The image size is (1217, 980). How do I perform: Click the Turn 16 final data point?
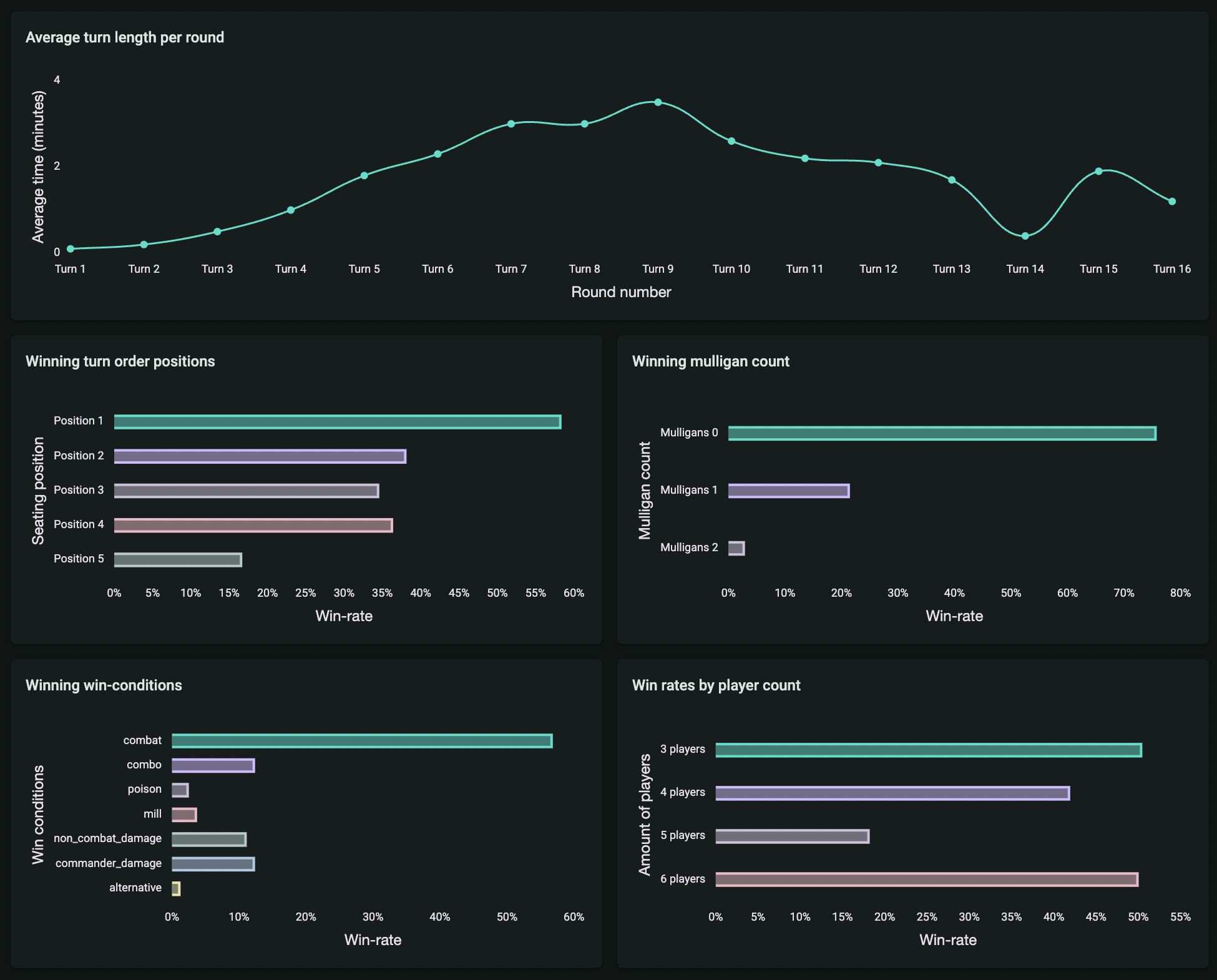pyautogui.click(x=1172, y=202)
